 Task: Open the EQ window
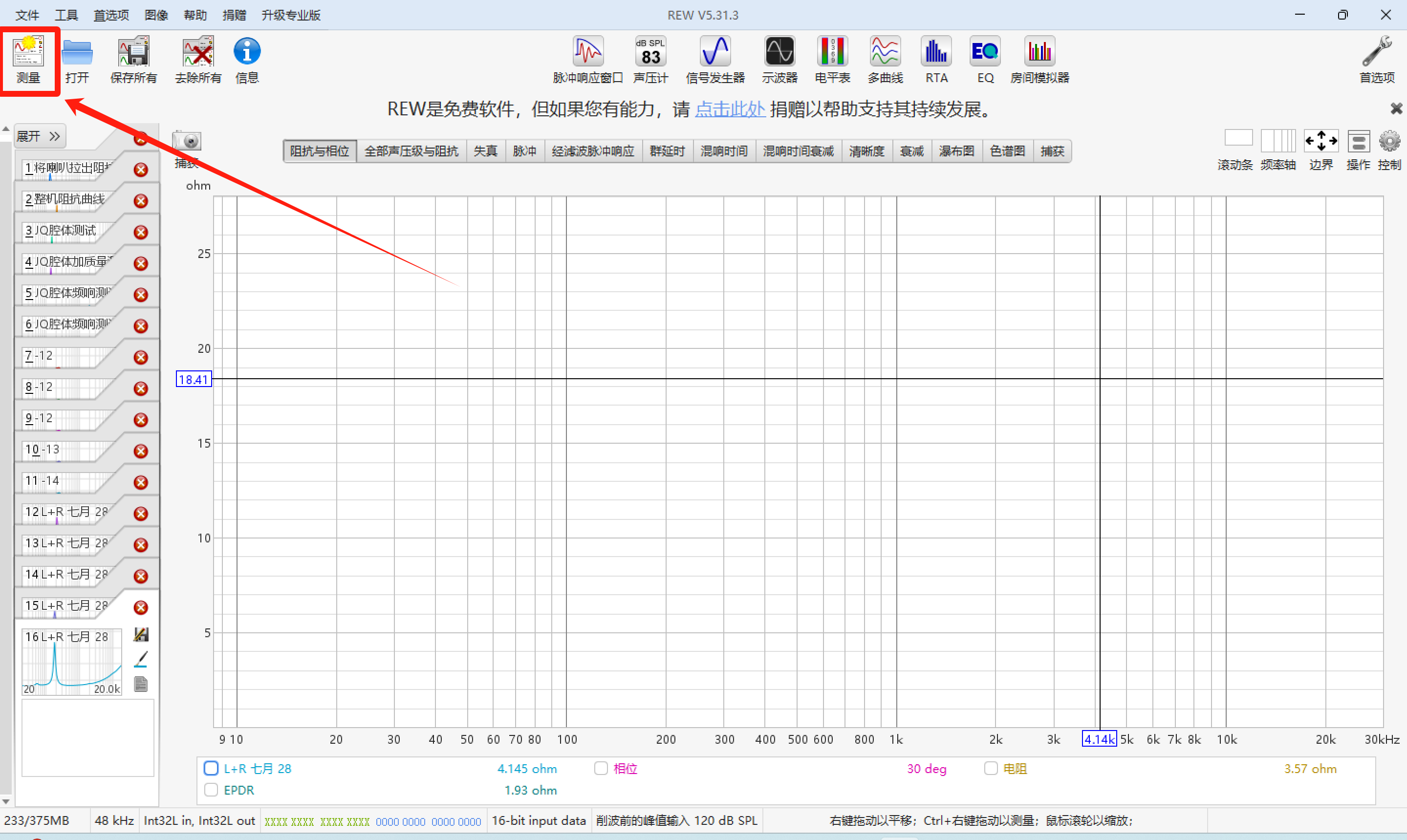(985, 60)
